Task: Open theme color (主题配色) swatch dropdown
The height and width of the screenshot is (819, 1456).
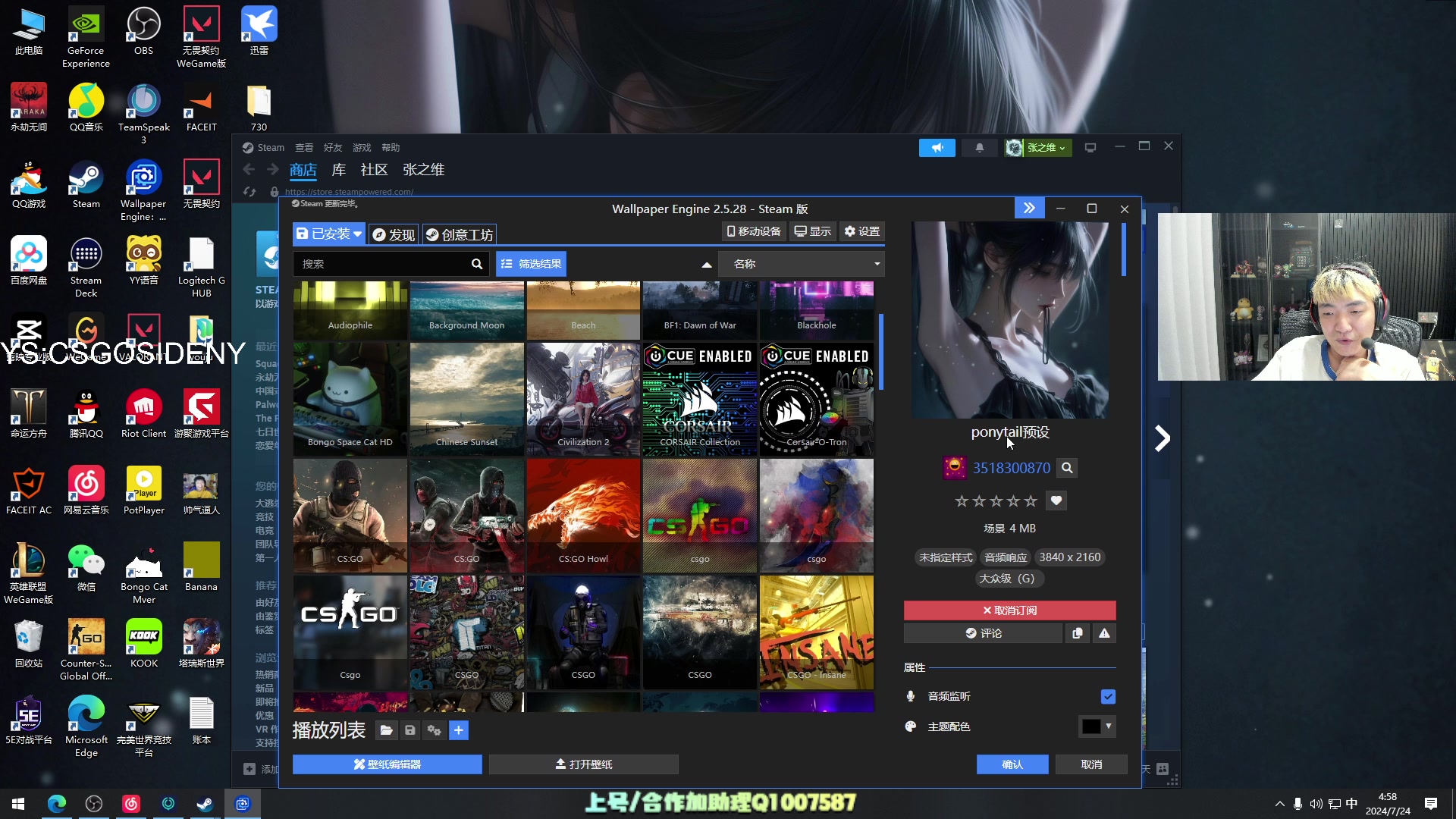Action: click(1097, 726)
